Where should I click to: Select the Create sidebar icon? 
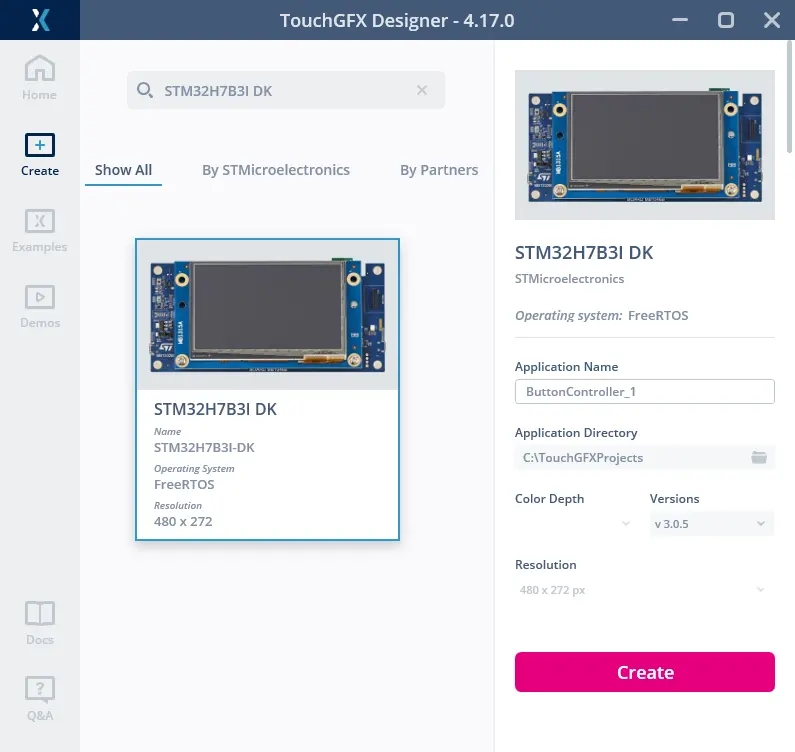click(x=40, y=146)
